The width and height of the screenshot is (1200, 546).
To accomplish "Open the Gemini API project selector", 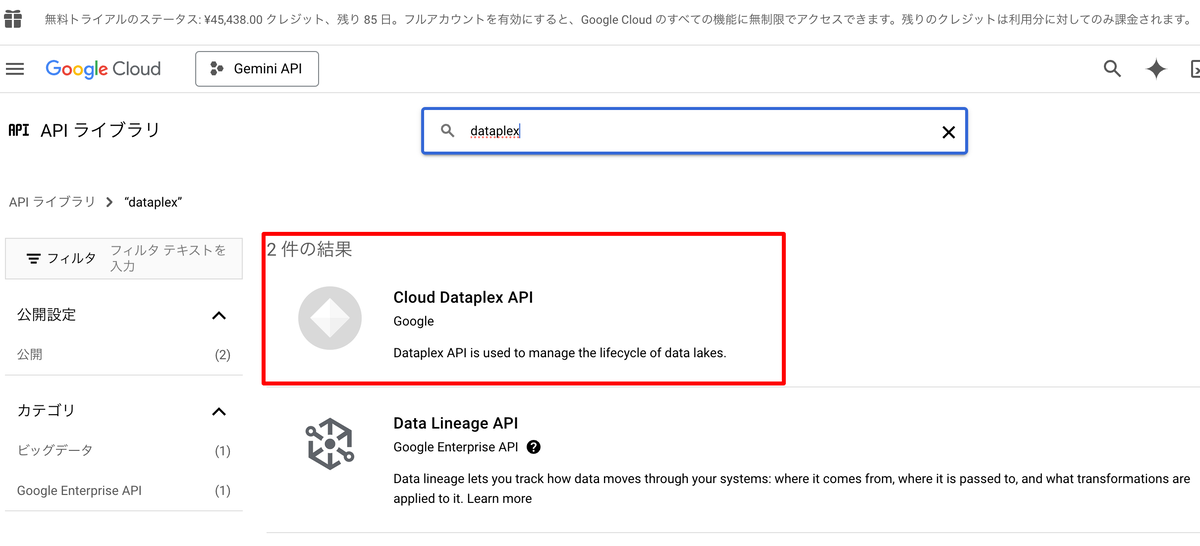I will pos(257,69).
